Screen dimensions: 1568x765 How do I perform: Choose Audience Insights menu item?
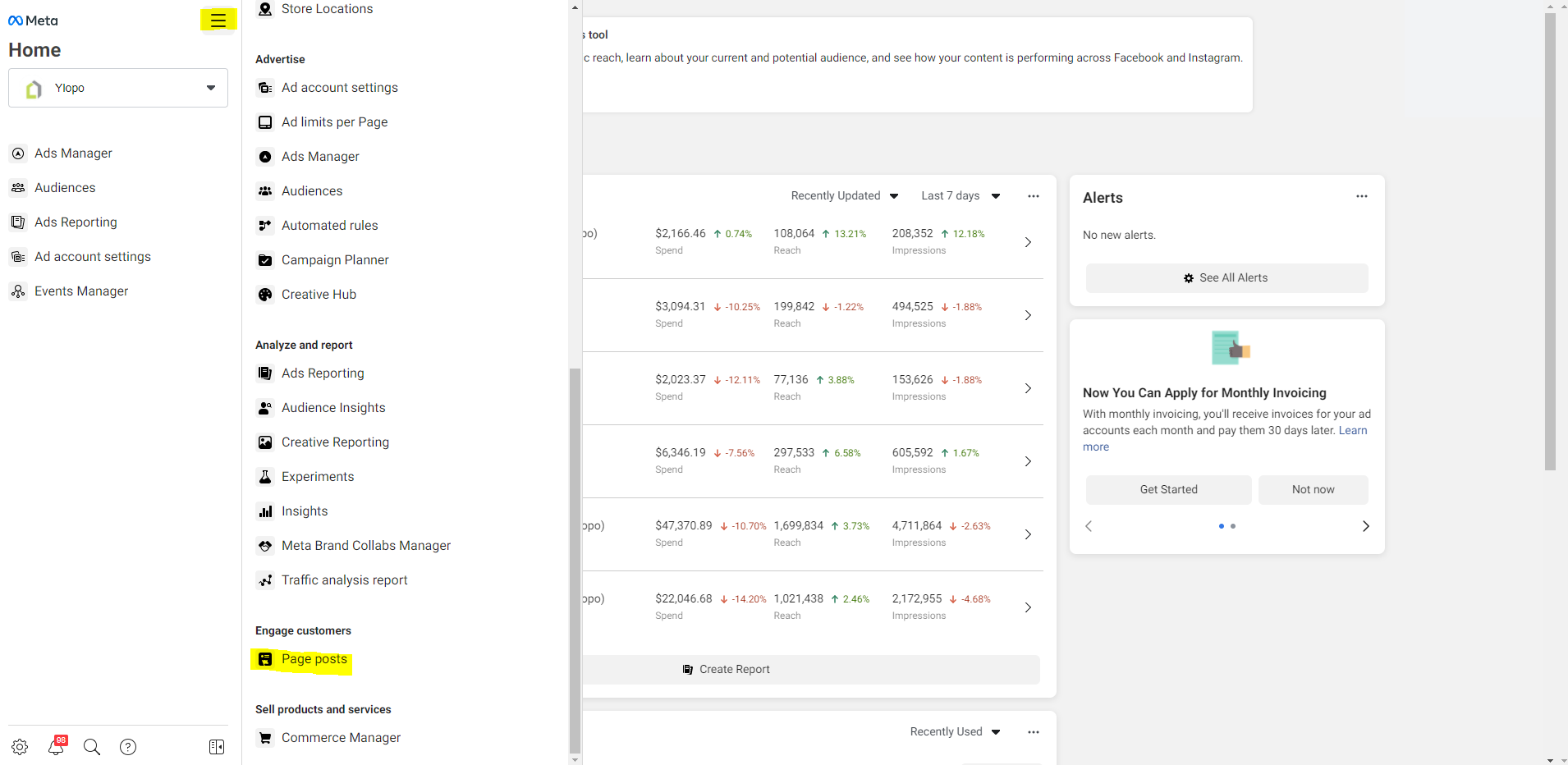332,408
